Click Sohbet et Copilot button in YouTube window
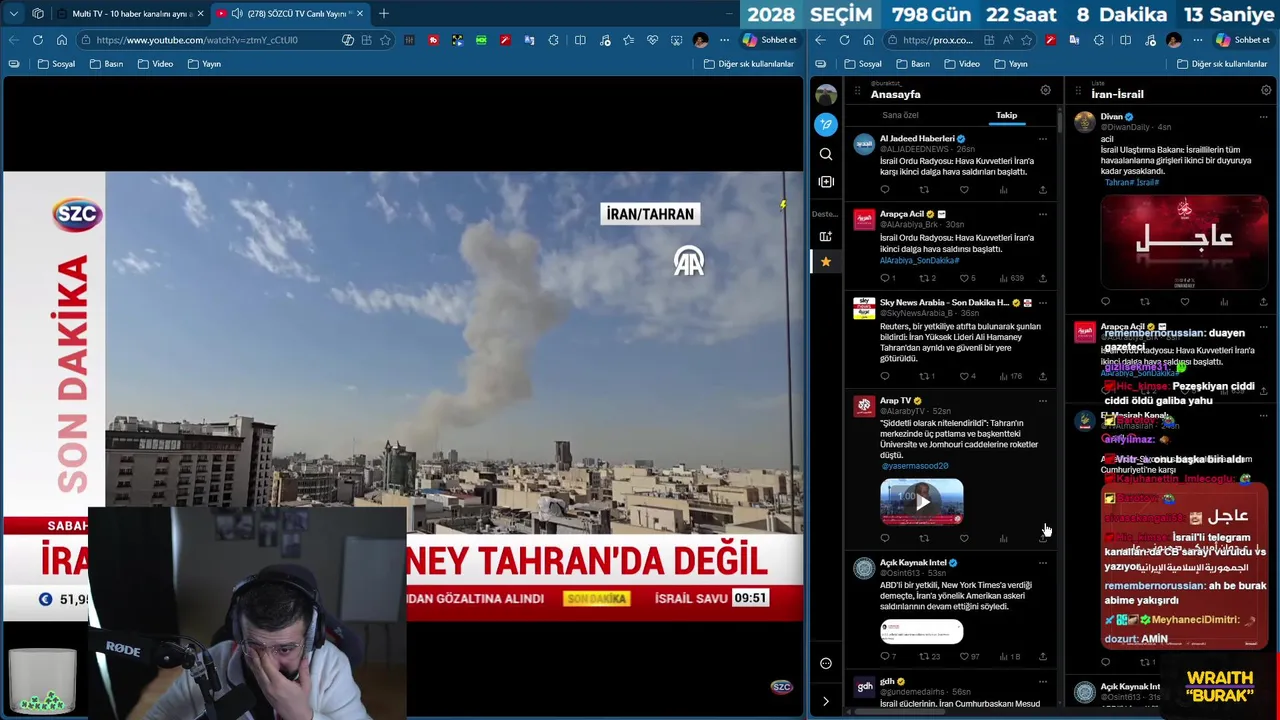1280x720 pixels. click(x=770, y=40)
